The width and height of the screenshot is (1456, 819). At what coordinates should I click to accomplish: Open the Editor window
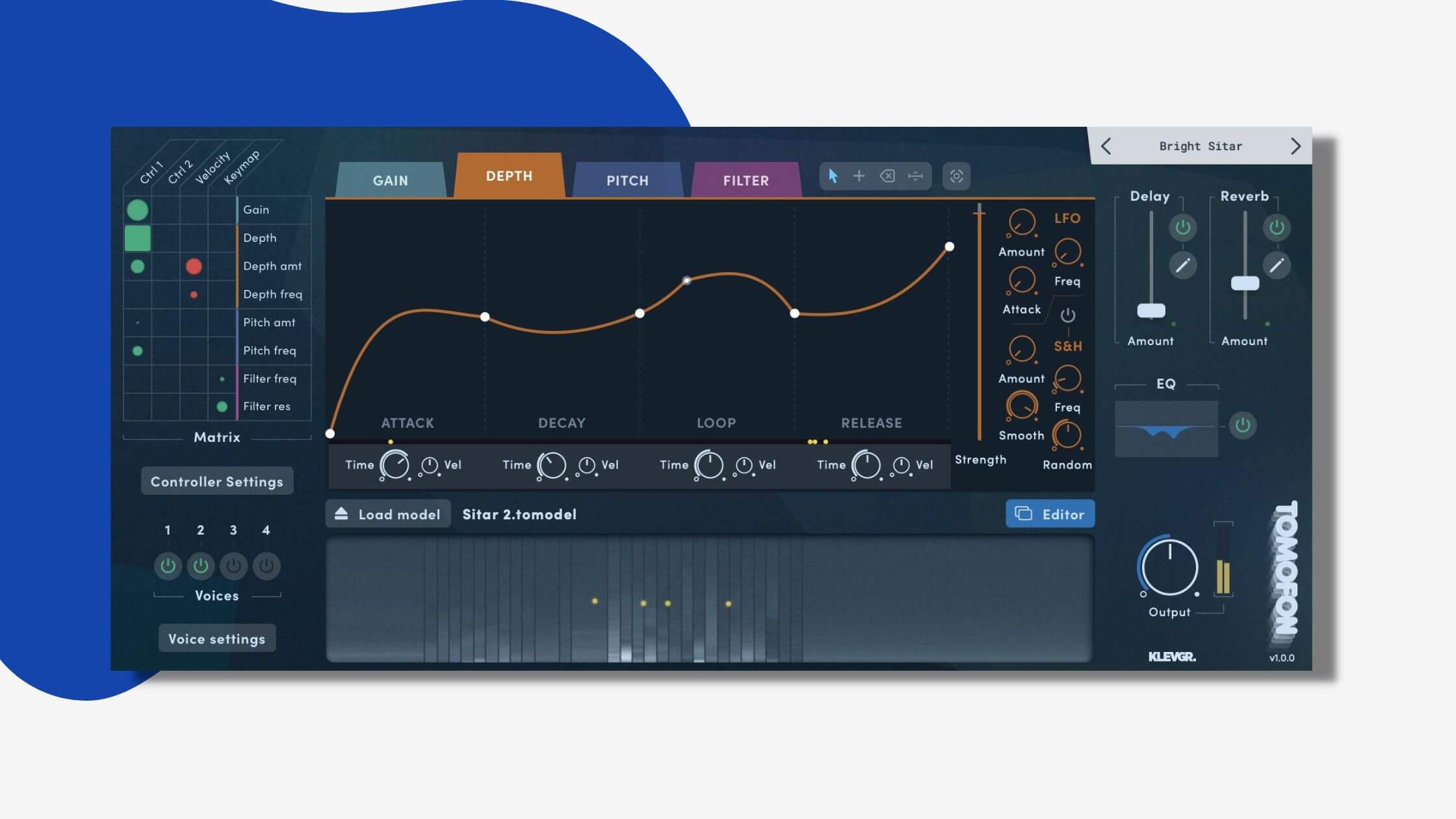pyautogui.click(x=1050, y=514)
